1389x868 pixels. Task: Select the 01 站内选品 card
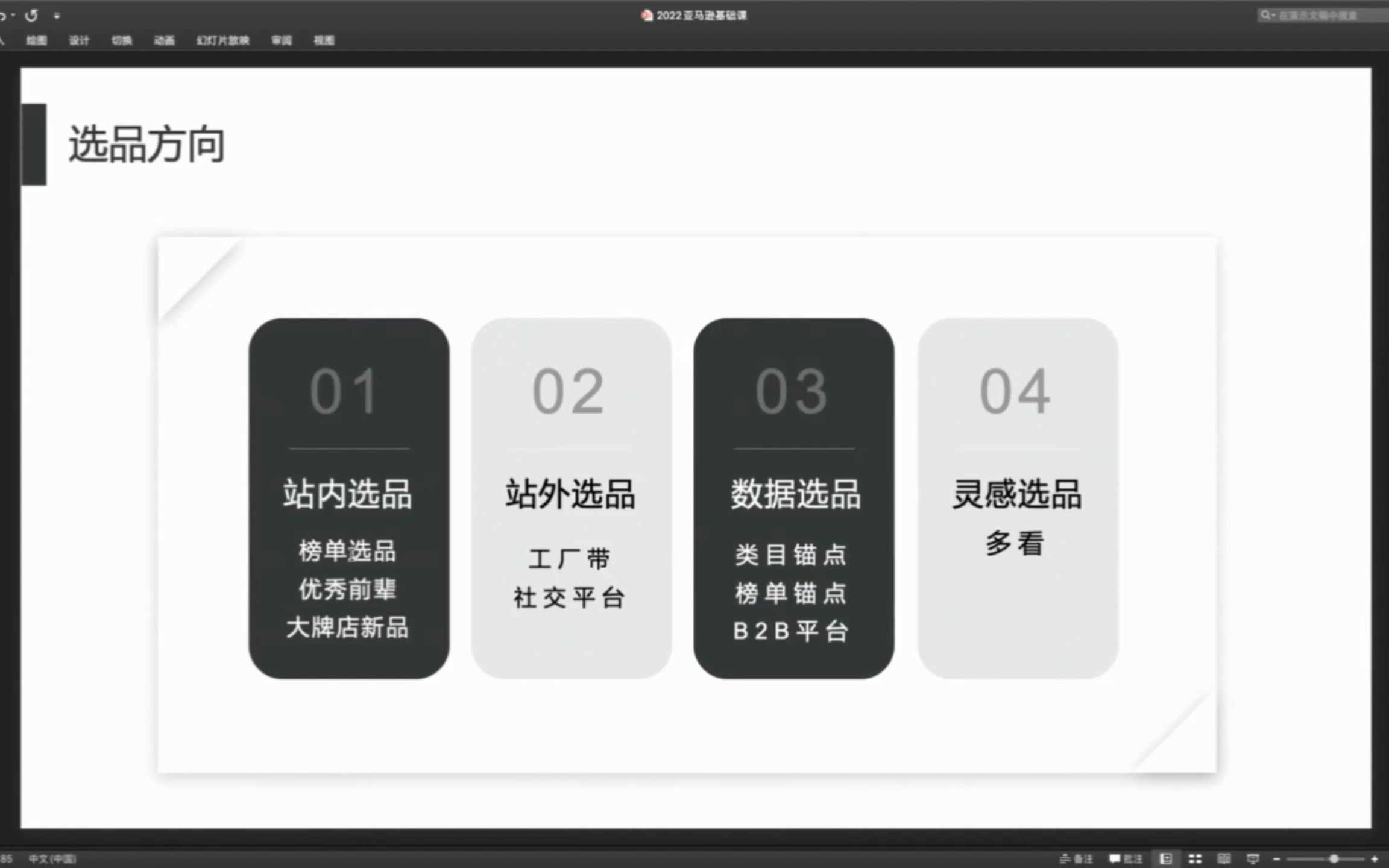[348, 498]
